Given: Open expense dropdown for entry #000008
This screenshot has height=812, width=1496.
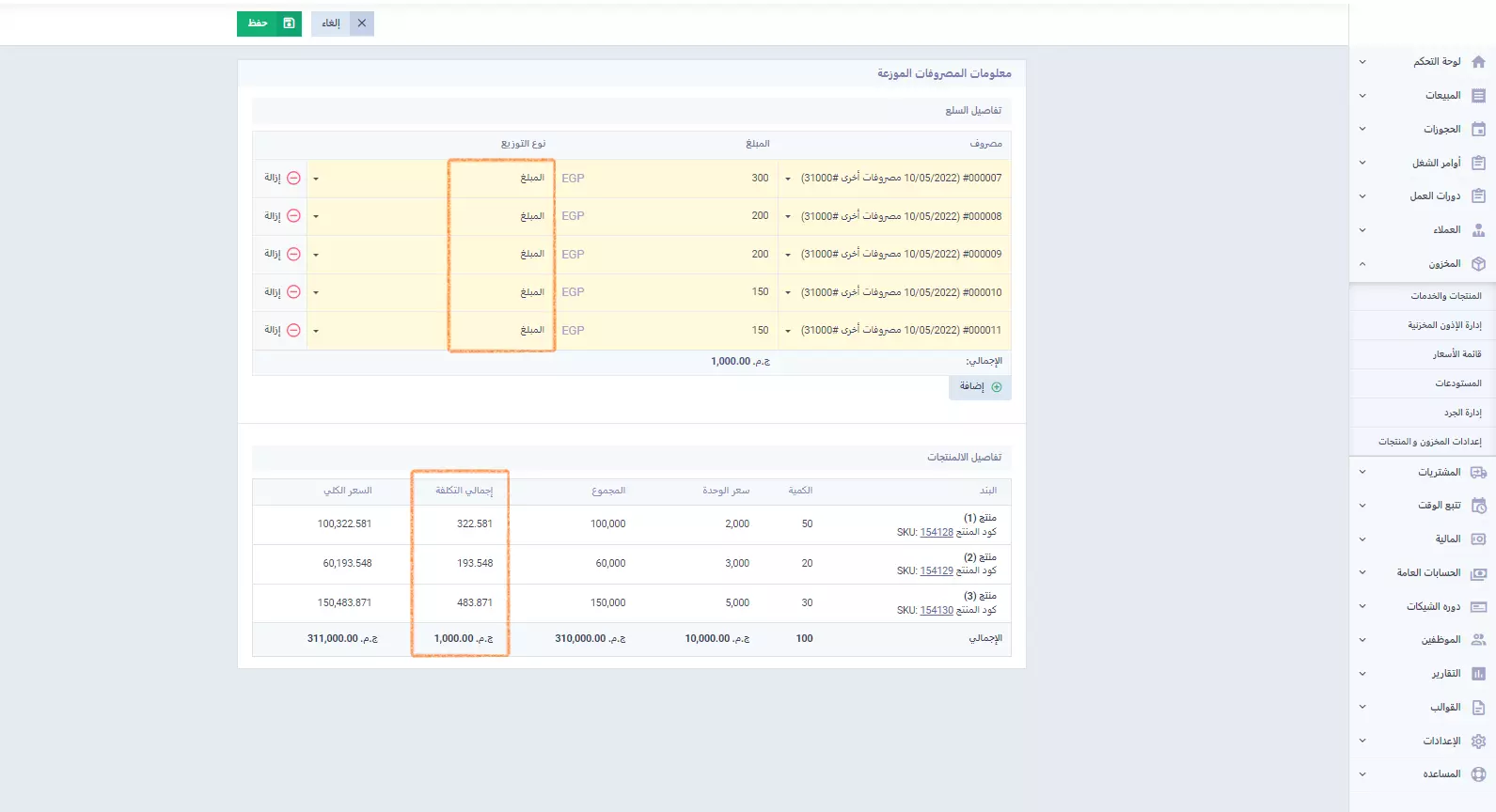Looking at the screenshot, I should (788, 217).
